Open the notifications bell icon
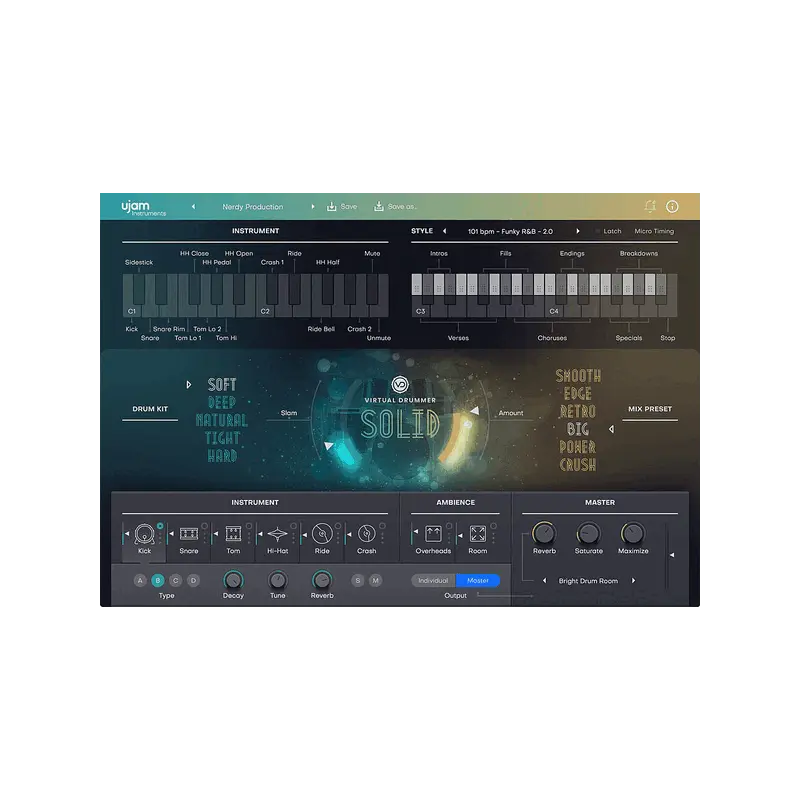800x800 pixels. click(649, 206)
